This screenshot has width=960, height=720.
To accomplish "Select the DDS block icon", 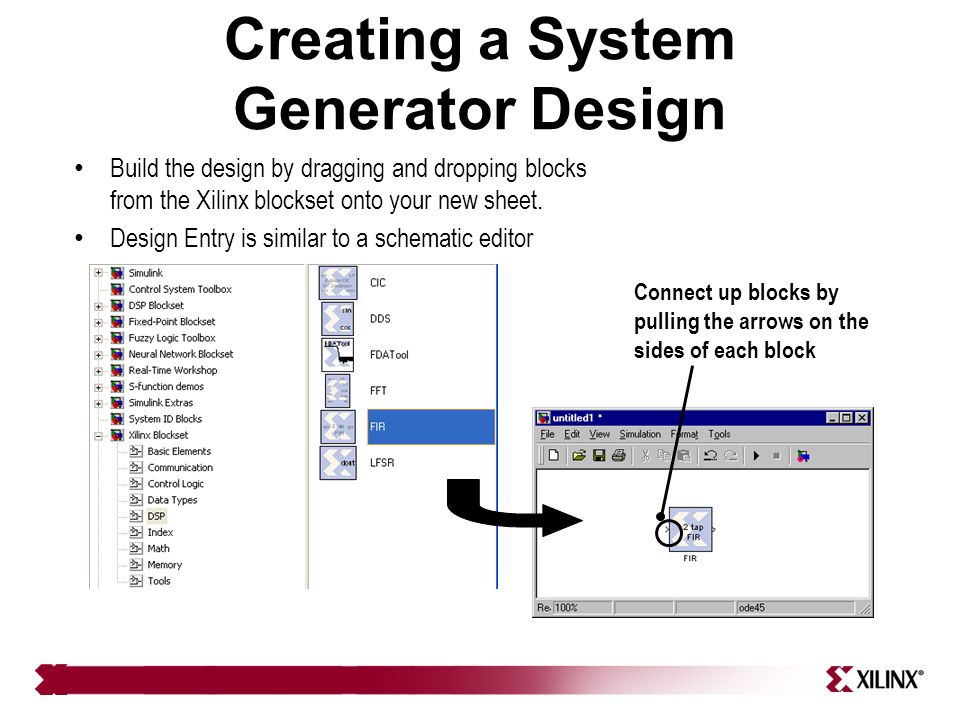I will coord(337,318).
